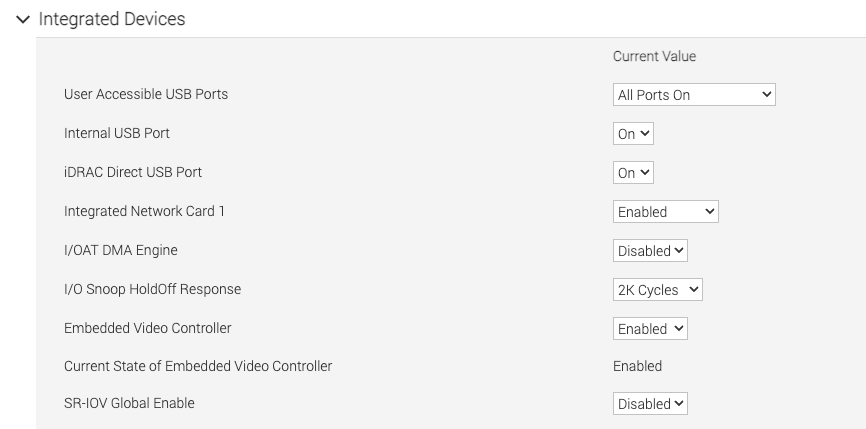Click the SR-IOV Global Enable label
Image resolution: width=866 pixels, height=429 pixels.
[x=129, y=404]
